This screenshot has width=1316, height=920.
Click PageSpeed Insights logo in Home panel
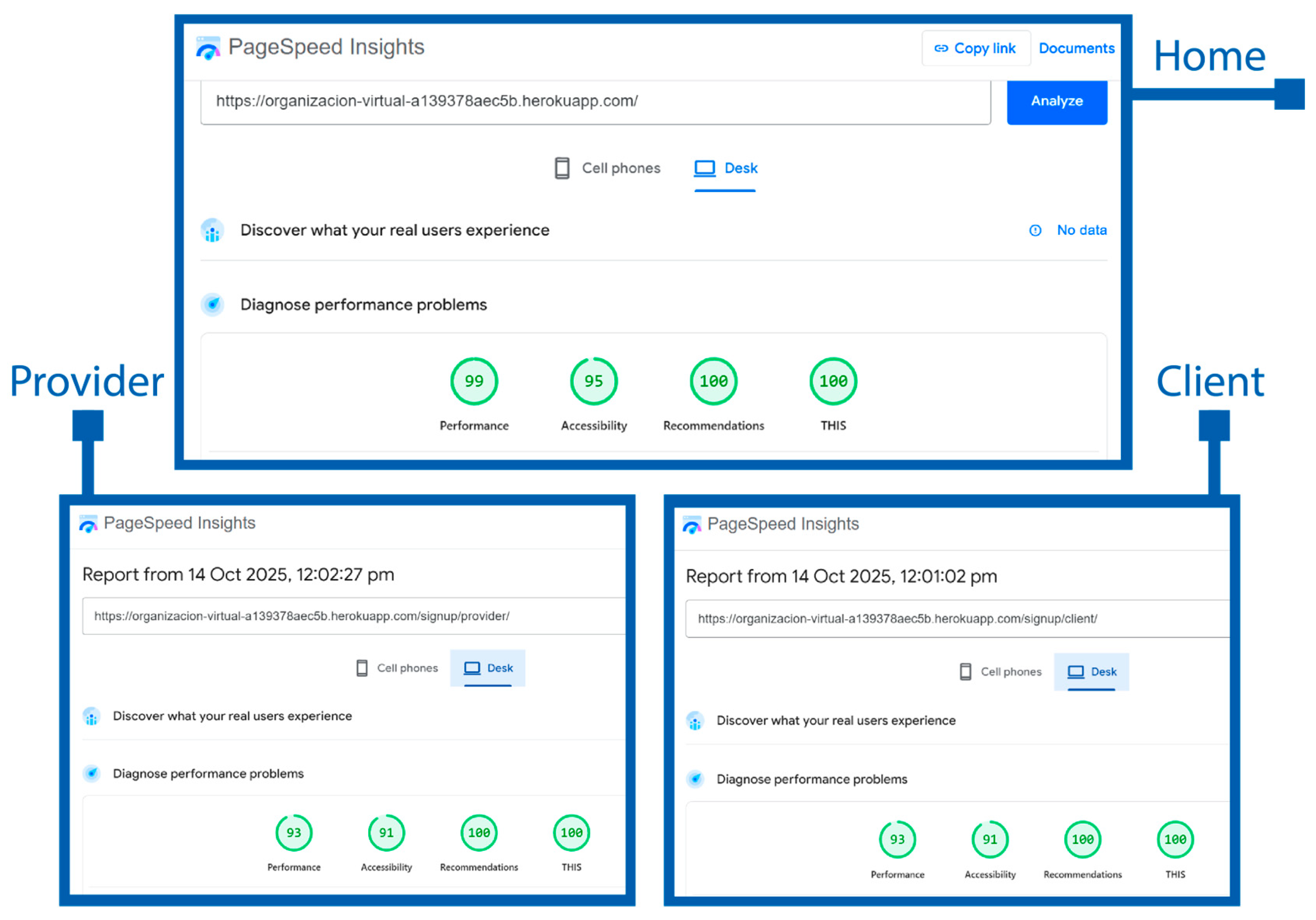click(208, 48)
